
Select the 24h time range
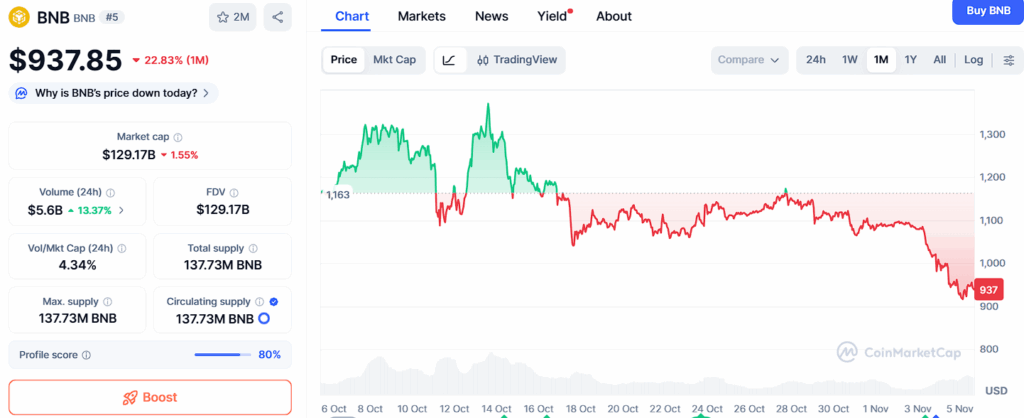(x=816, y=60)
